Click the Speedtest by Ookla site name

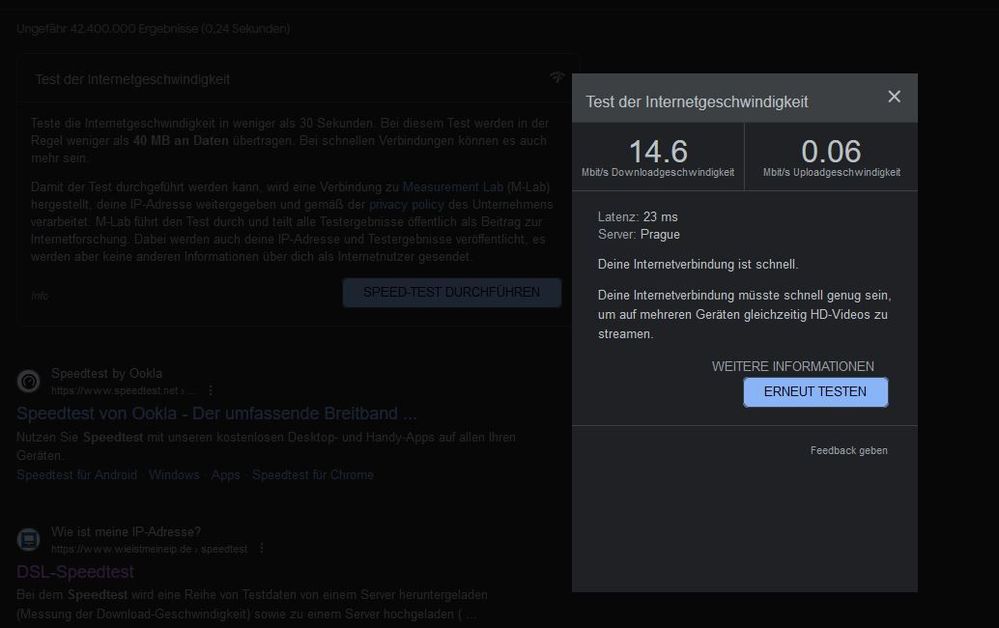click(106, 373)
